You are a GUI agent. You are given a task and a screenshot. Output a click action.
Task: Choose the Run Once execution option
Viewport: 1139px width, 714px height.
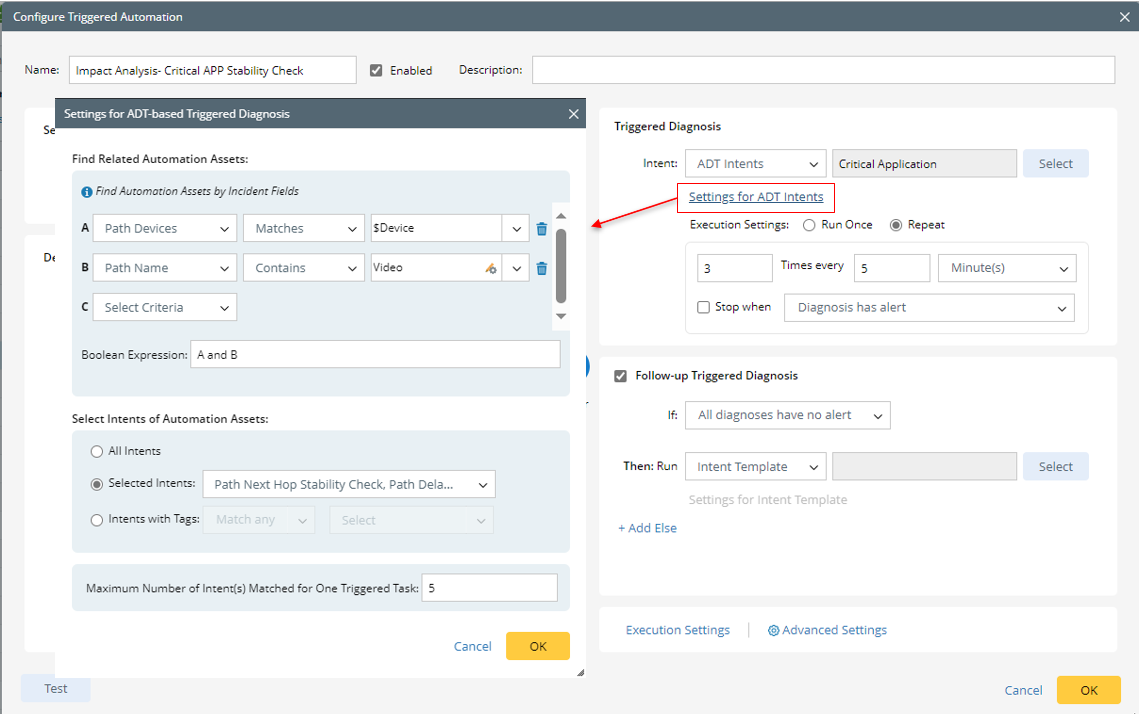(x=809, y=225)
